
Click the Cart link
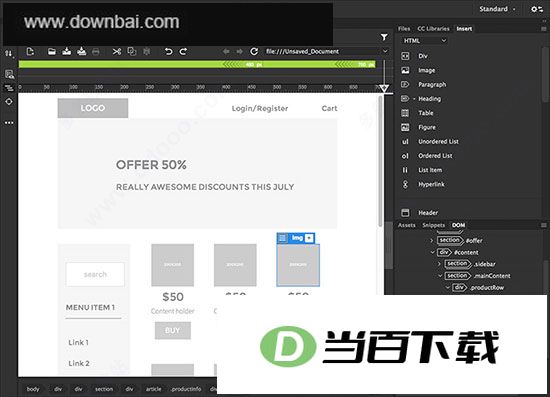(x=329, y=108)
